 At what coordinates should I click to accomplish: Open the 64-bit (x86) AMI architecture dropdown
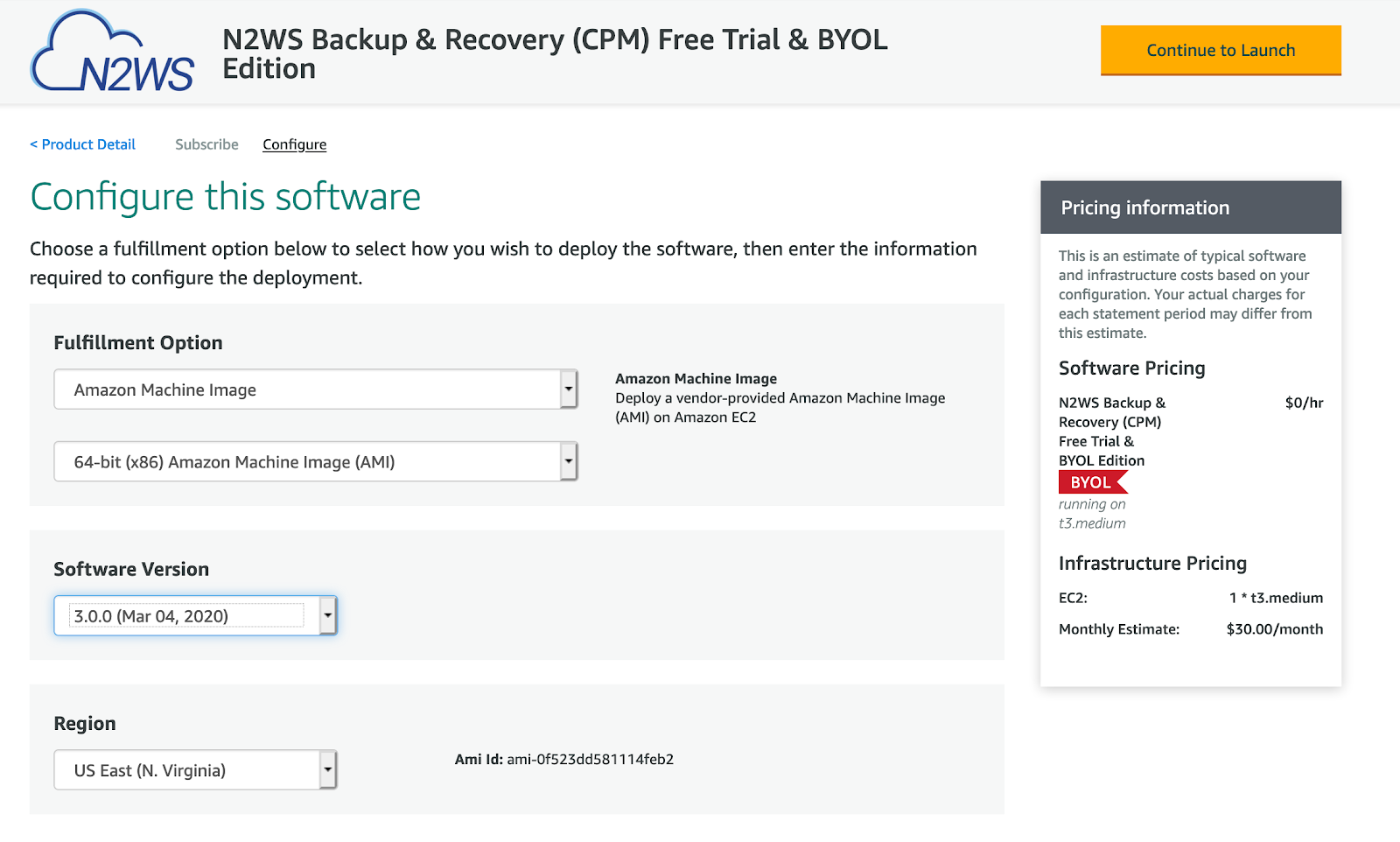pos(316,461)
